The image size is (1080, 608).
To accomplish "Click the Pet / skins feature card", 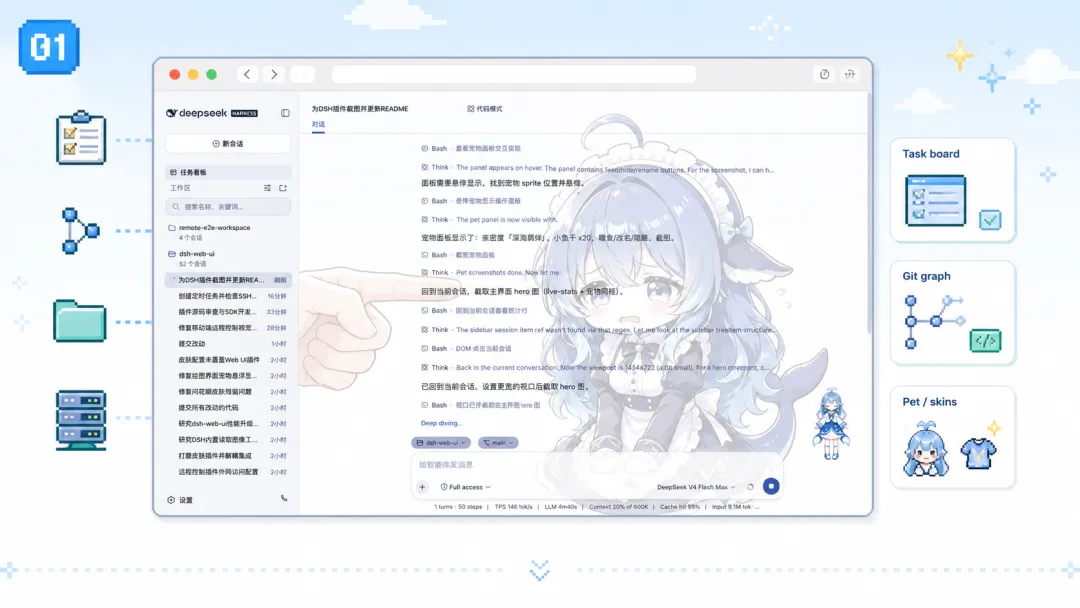I will coord(953,438).
